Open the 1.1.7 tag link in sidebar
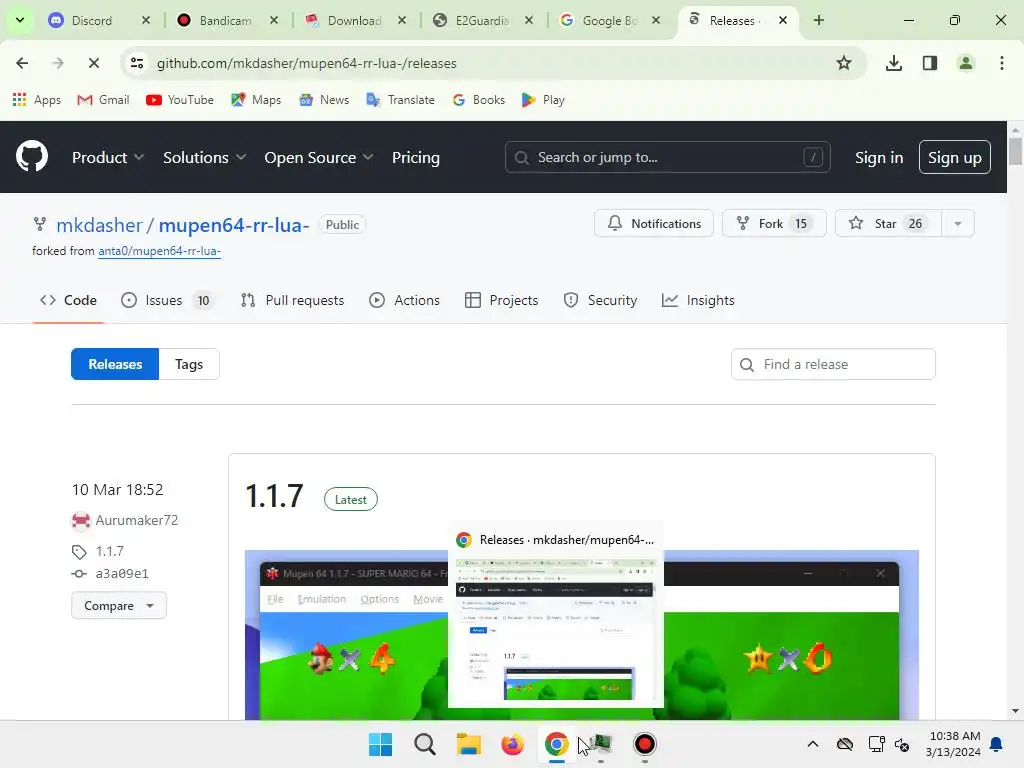 (109, 551)
